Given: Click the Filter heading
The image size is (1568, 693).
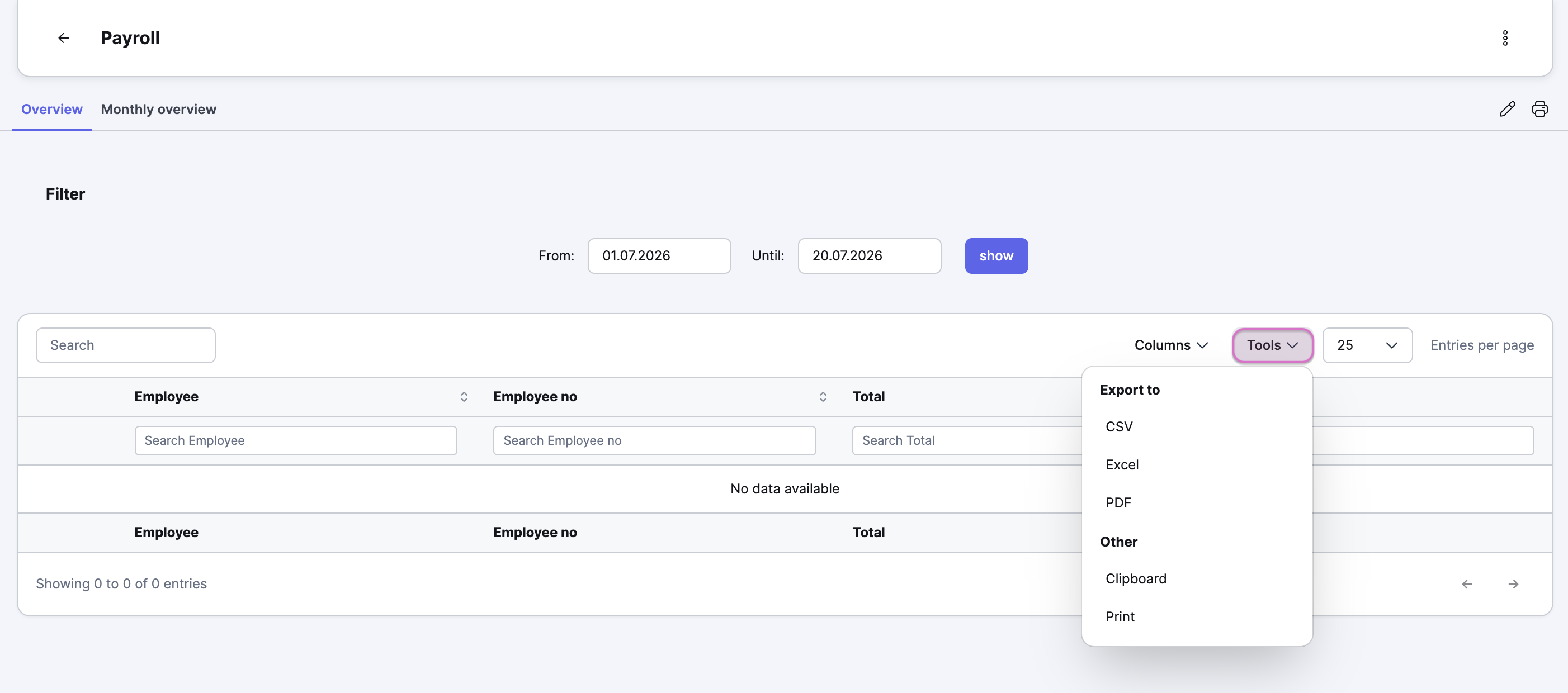Looking at the screenshot, I should pyautogui.click(x=65, y=193).
